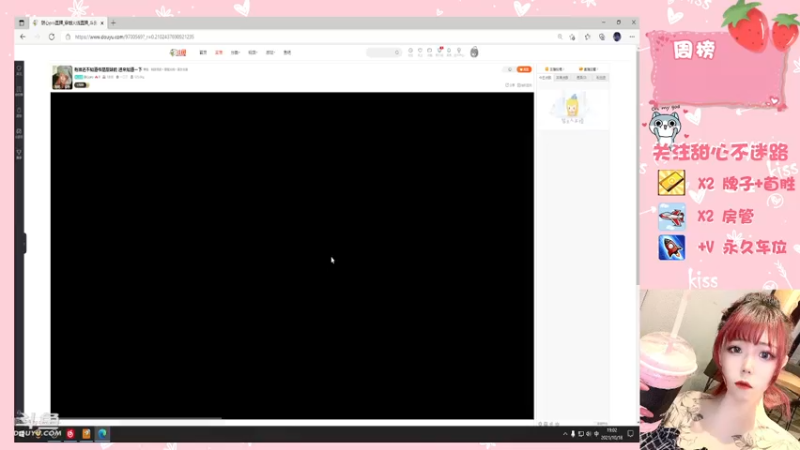Click the volume speaker icon in tray
The image size is (800, 450).
coord(589,434)
